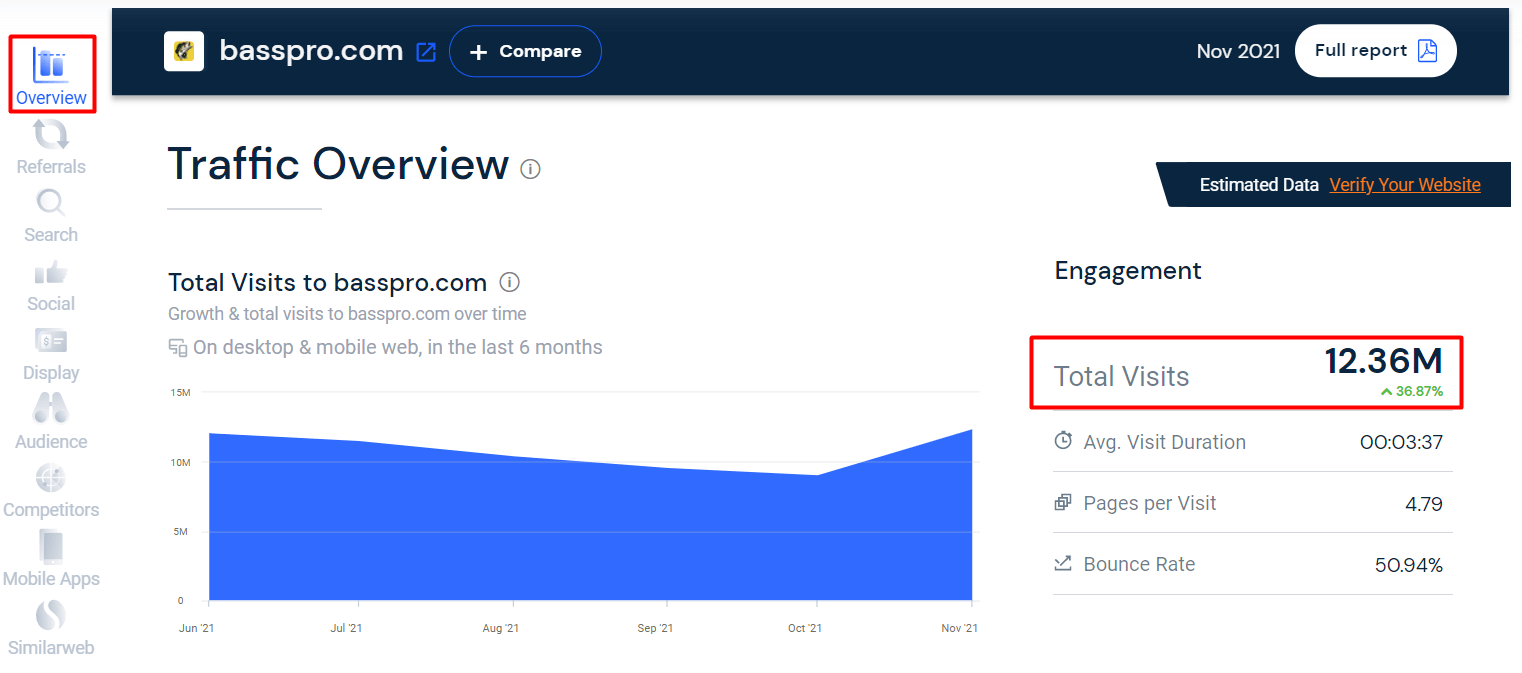
Task: Click the Total Visits engagement label
Action: click(1122, 377)
